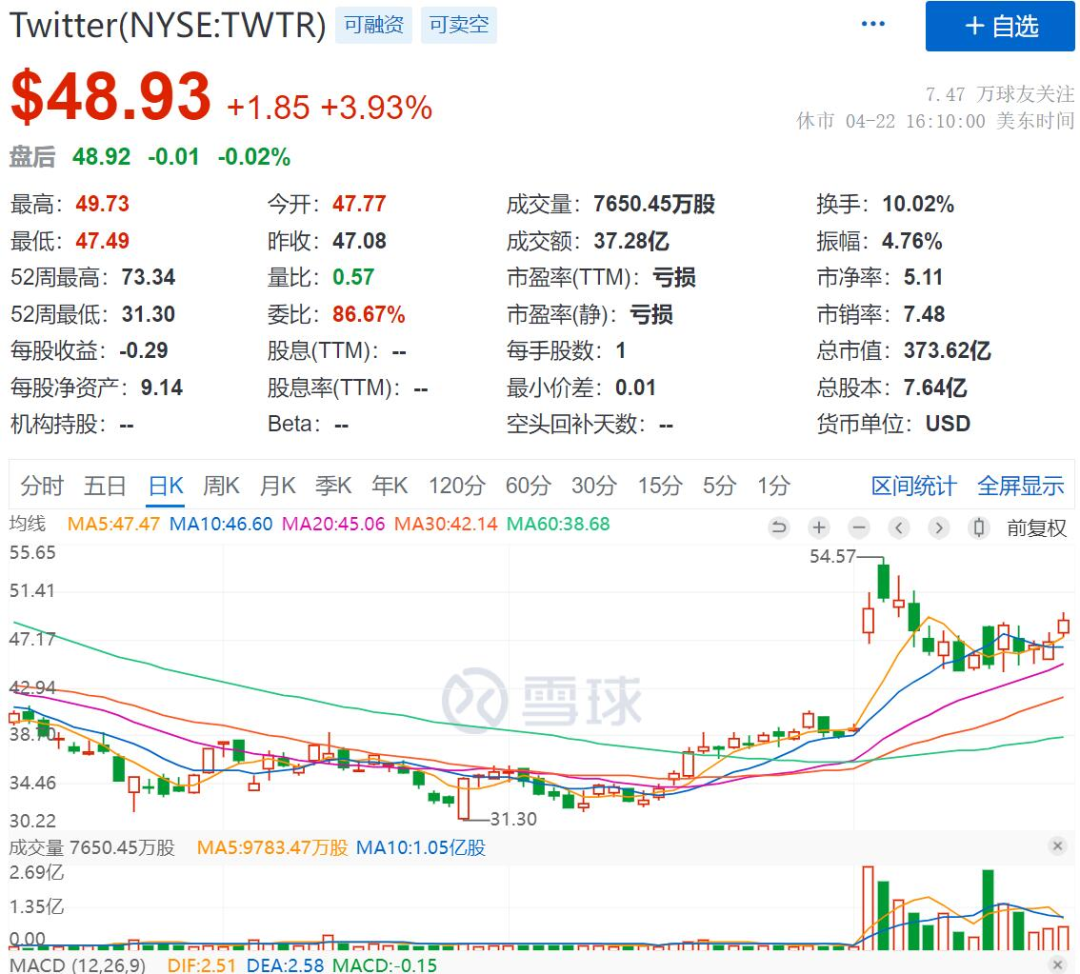1080x974 pixels.
Task: Select the 年K chart tab
Action: [390, 486]
